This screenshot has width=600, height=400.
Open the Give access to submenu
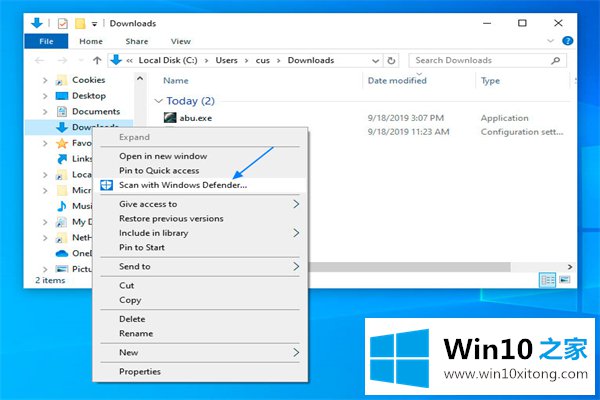point(199,204)
